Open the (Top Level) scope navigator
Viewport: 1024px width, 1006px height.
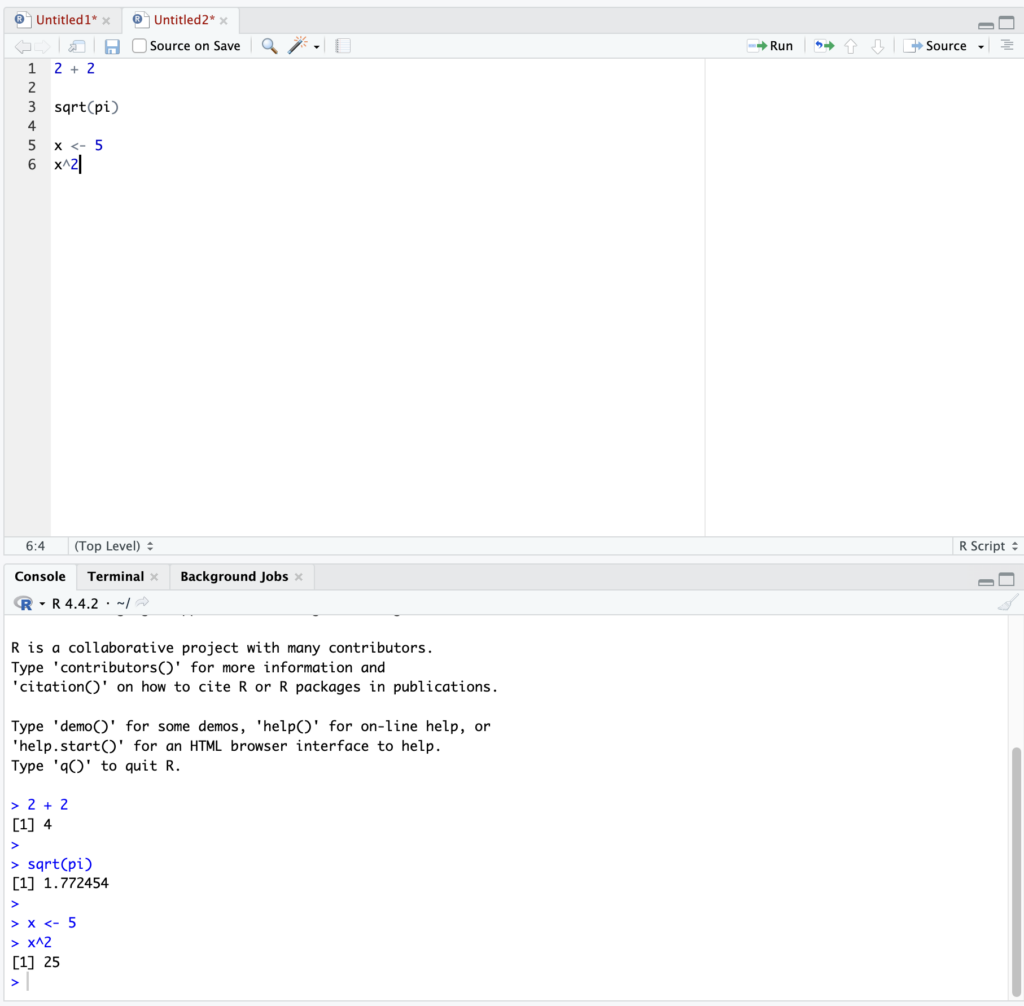[x=114, y=546]
